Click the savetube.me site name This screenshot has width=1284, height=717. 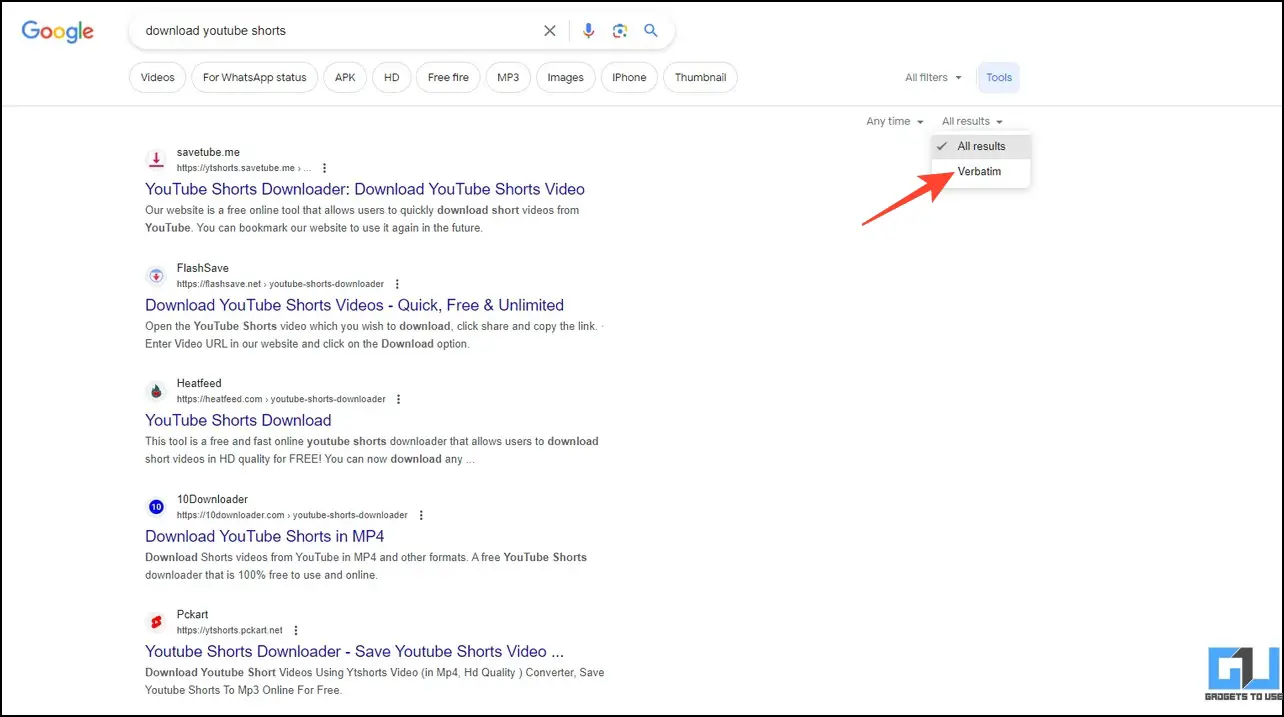(208, 152)
